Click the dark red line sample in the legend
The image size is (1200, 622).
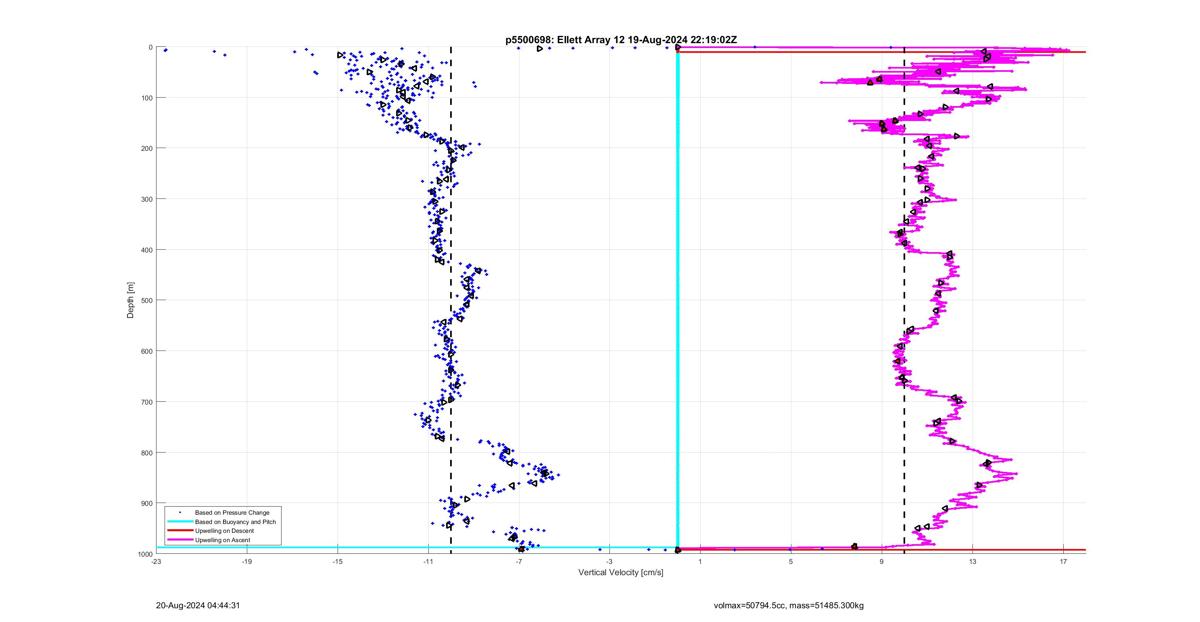[x=179, y=530]
